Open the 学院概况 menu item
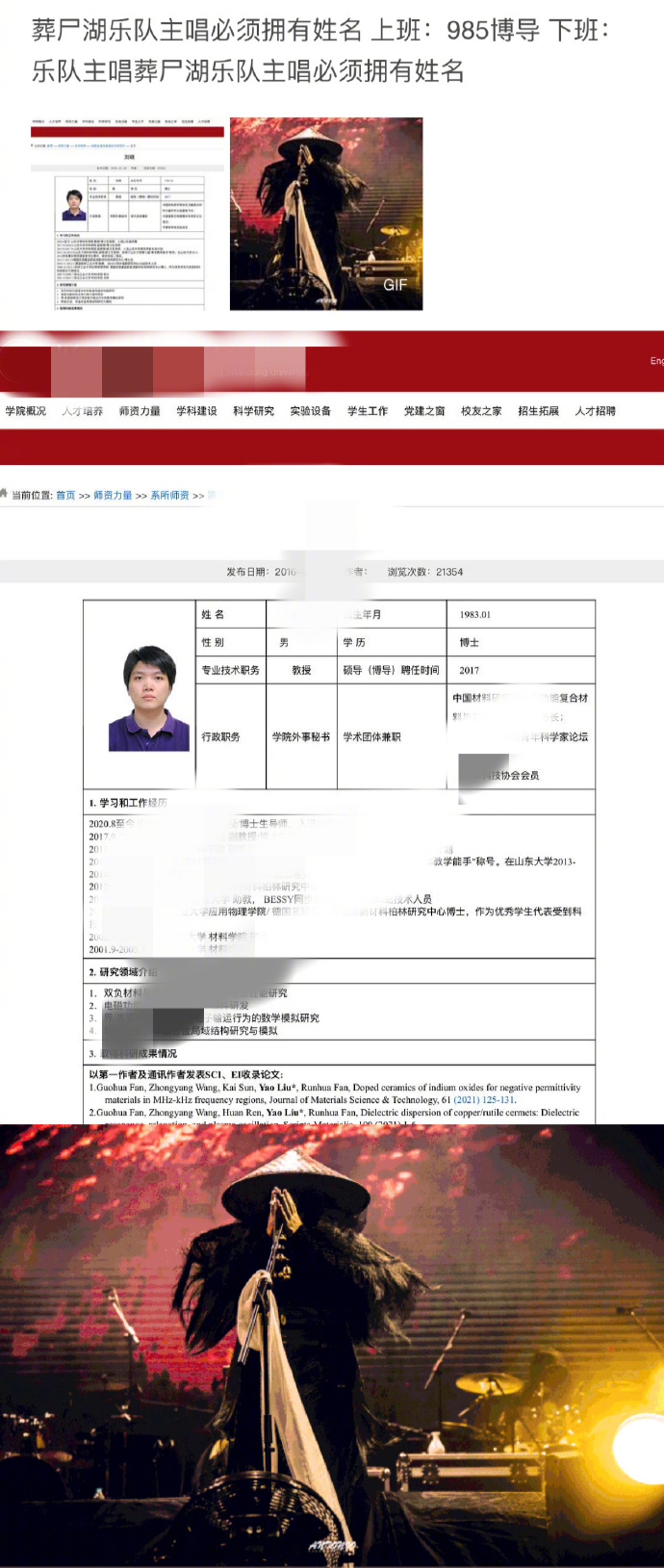Viewport: 664px width, 1568px height. pos(26,411)
